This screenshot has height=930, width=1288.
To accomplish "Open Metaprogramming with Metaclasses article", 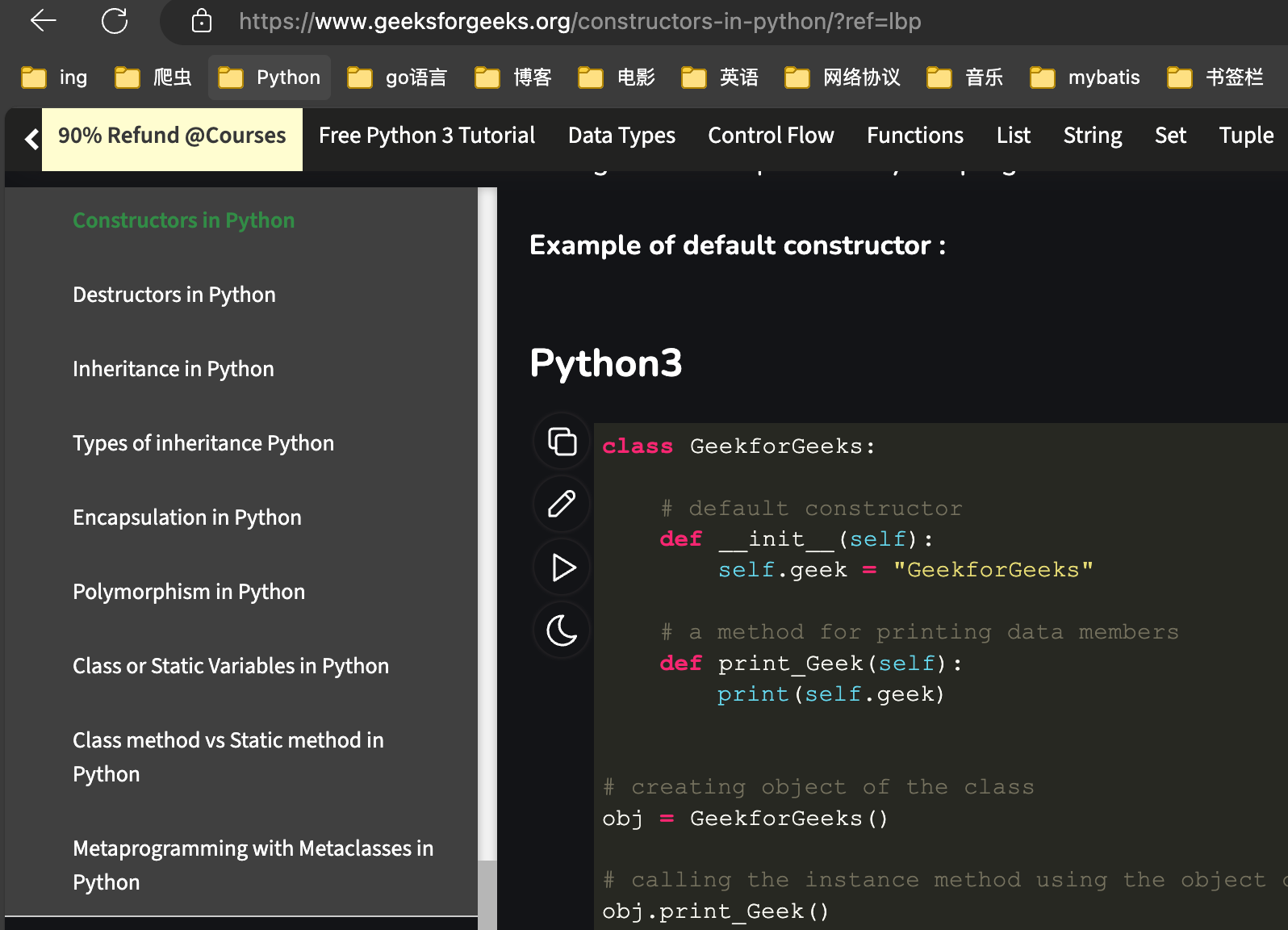I will [253, 865].
